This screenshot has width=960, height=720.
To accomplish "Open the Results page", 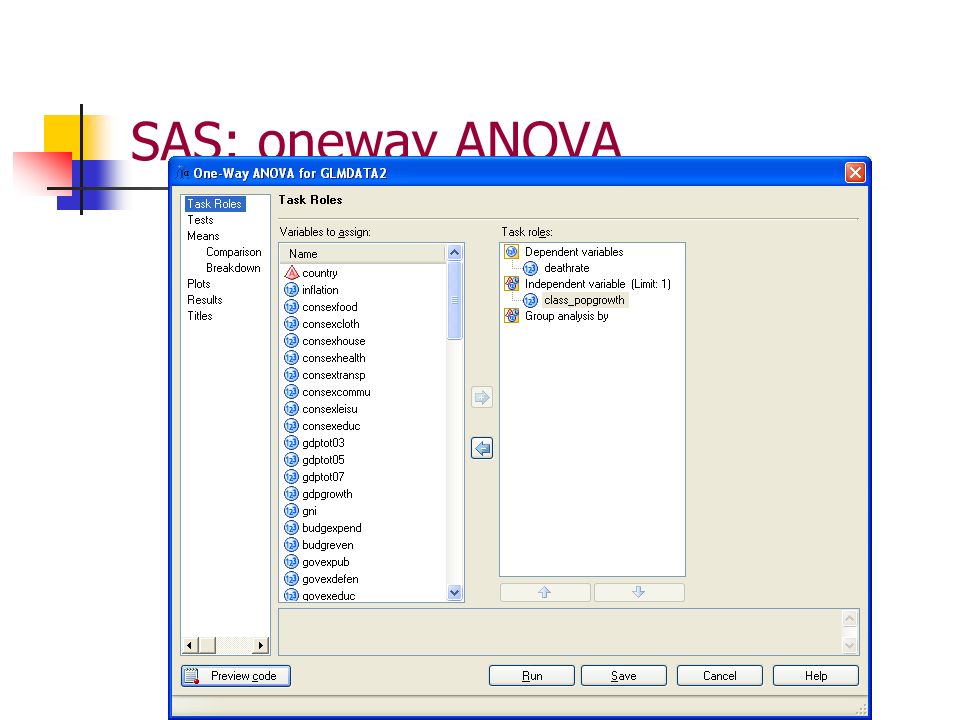I will [204, 299].
